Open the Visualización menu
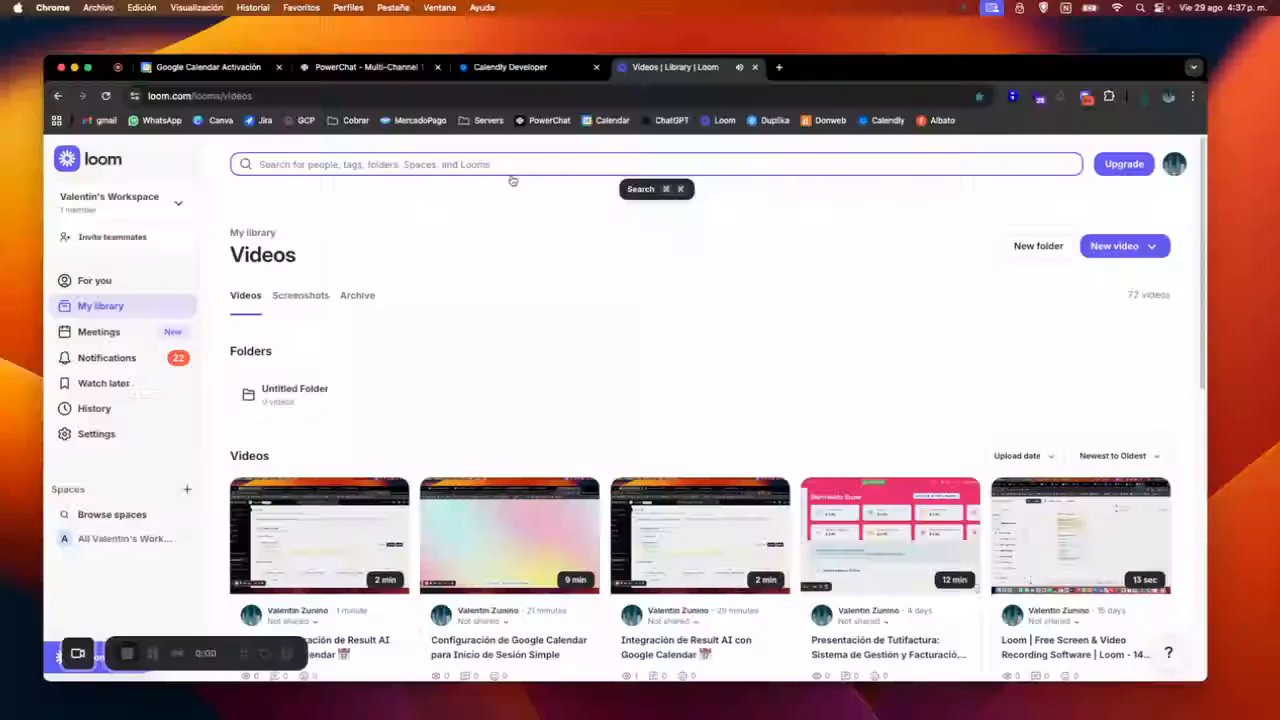The image size is (1280, 720). (197, 7)
